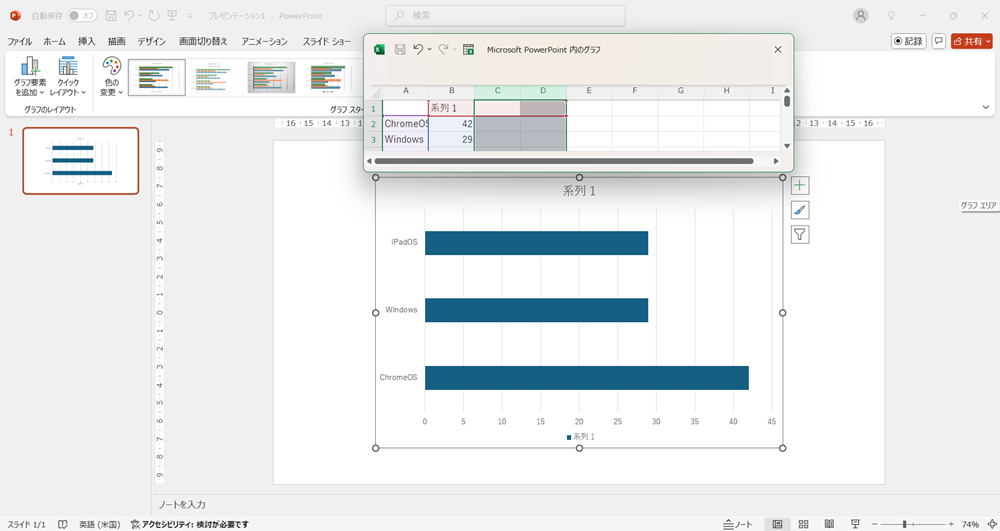Viewport: 1000px width, 531px height.
Task: Click the 系列 1 legend entry
Action: (580, 437)
